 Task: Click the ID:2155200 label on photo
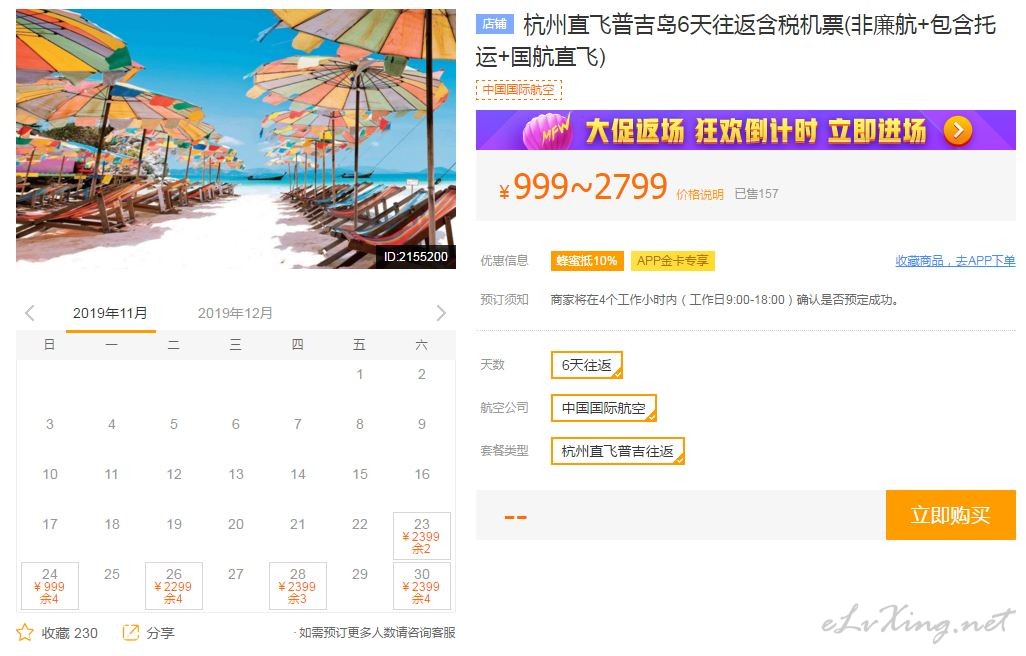pyautogui.click(x=416, y=256)
